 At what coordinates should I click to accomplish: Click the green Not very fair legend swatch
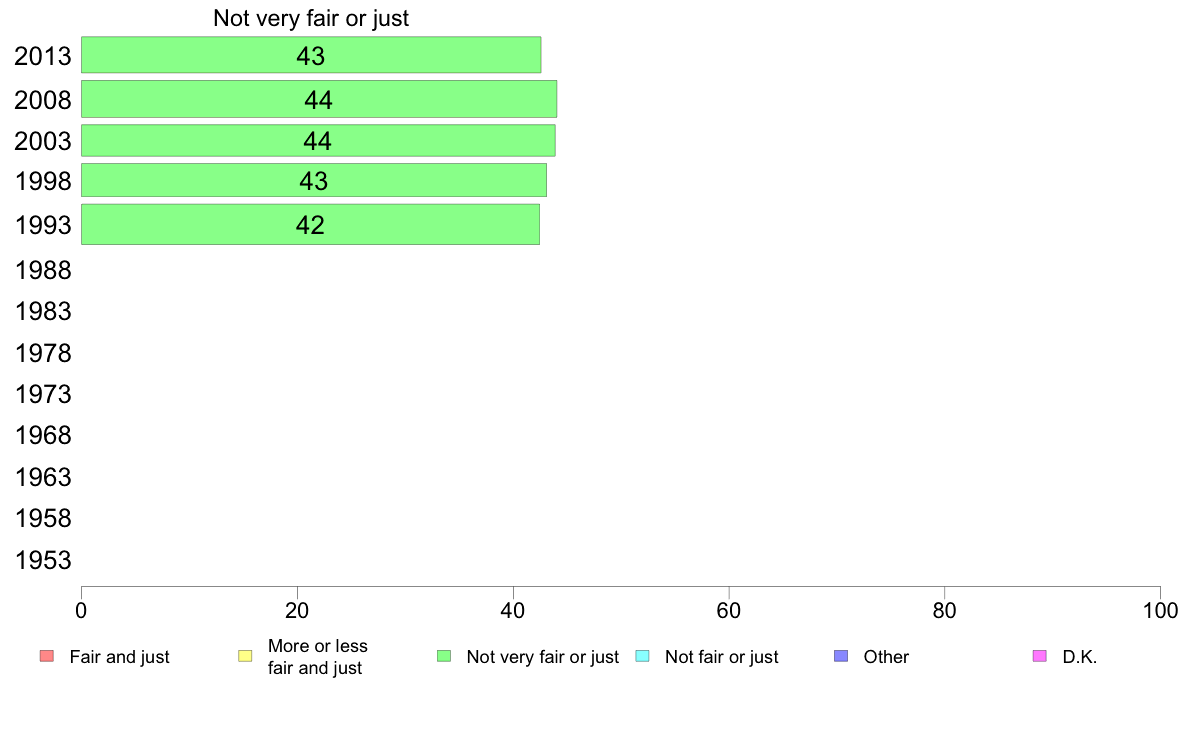tap(444, 656)
